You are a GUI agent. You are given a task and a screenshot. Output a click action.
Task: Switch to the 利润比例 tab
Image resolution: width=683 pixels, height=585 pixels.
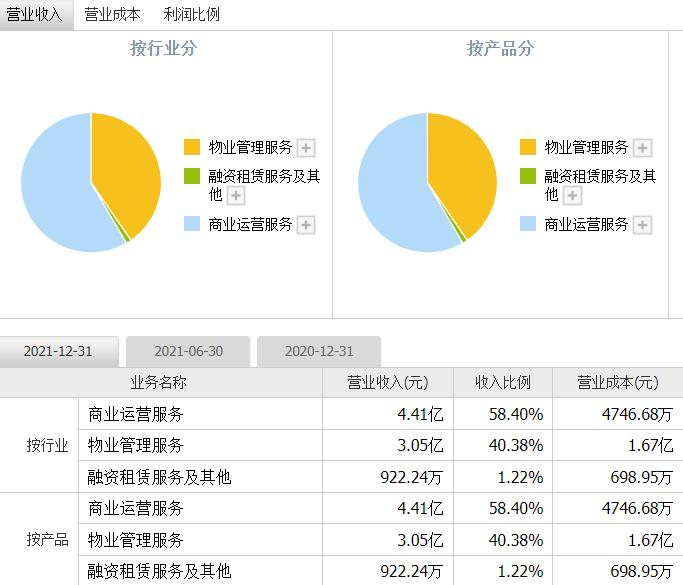tap(191, 14)
